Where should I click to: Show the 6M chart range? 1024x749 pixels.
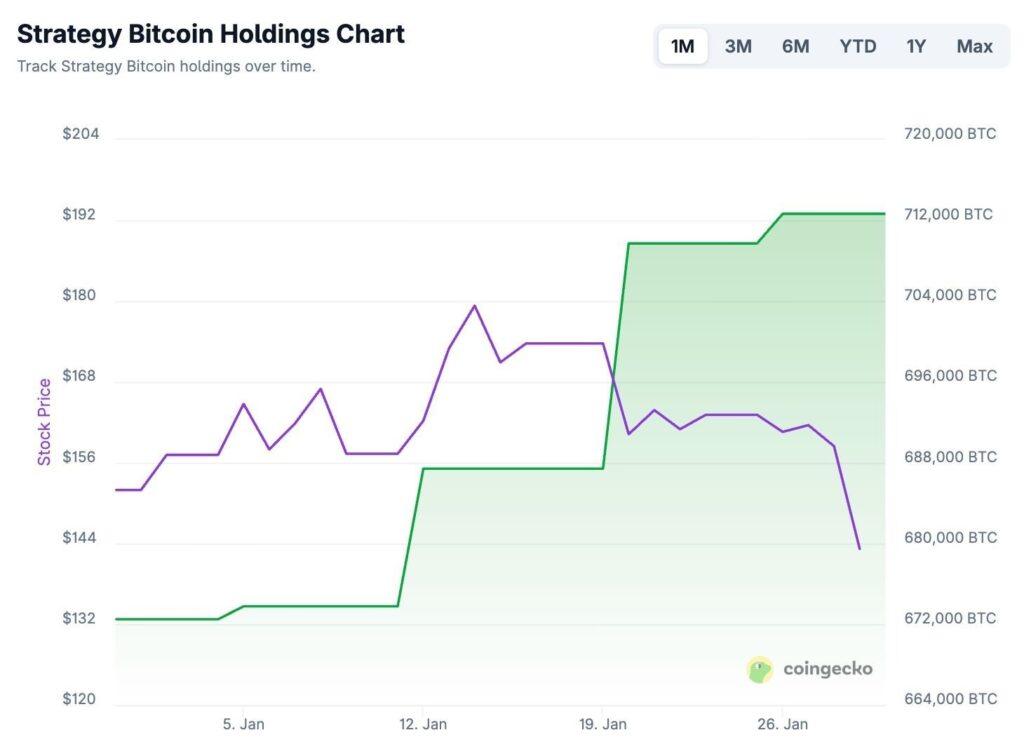pyautogui.click(x=796, y=46)
